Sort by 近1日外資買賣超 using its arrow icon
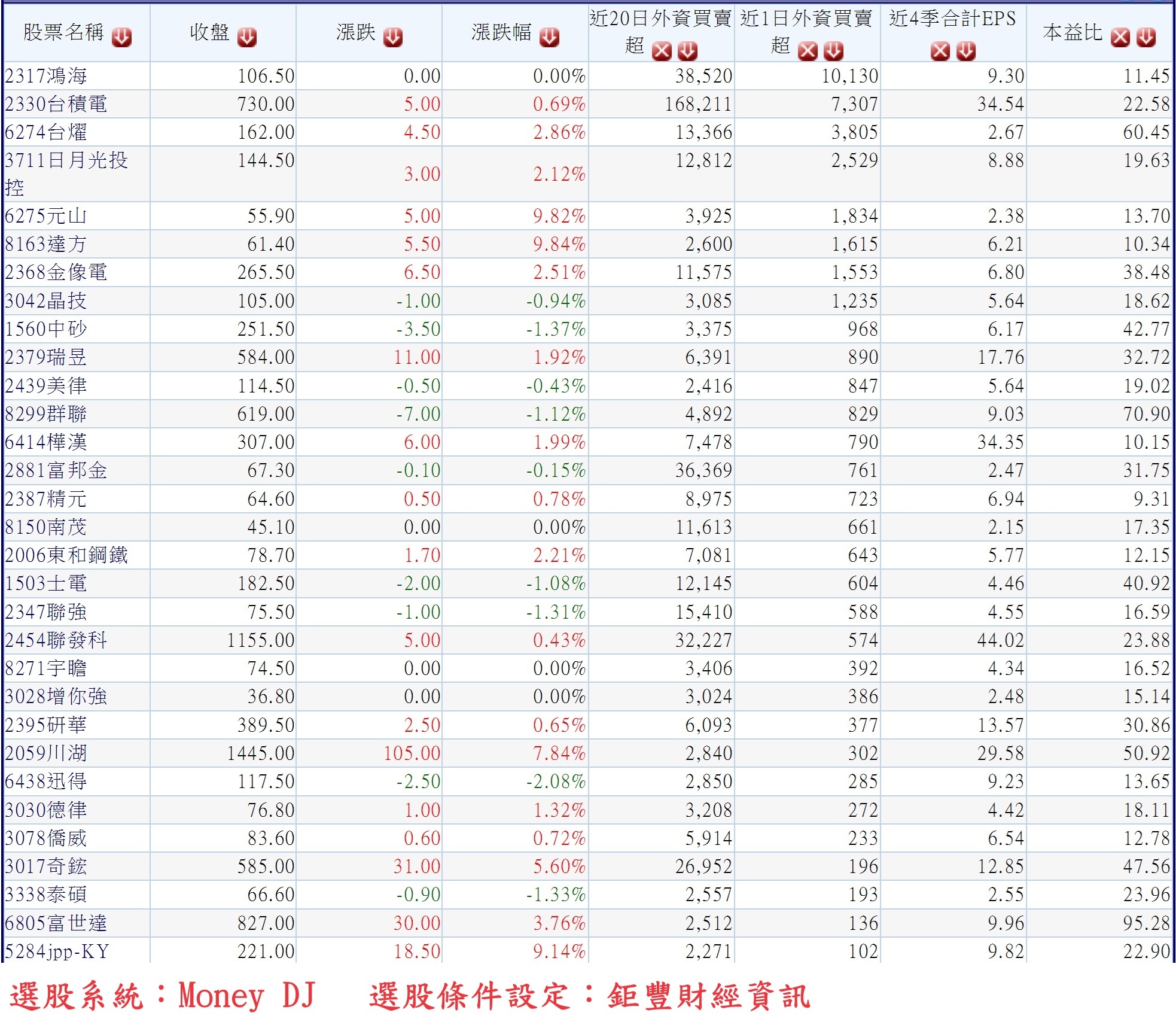This screenshot has width=1176, height=1031. click(834, 51)
